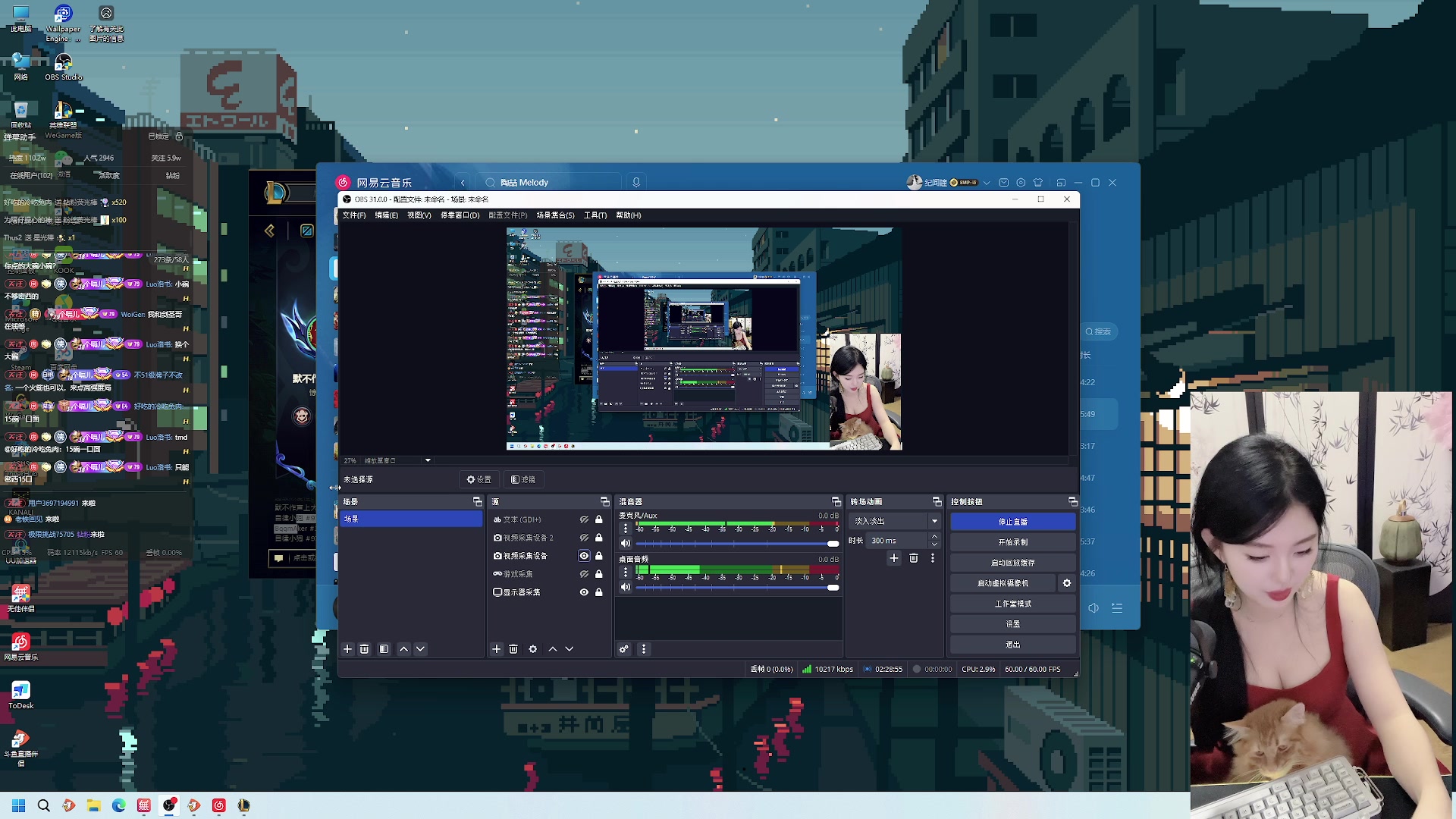This screenshot has height=819, width=1456.
Task: Delete the selected scene via trash icon
Action: click(x=364, y=649)
